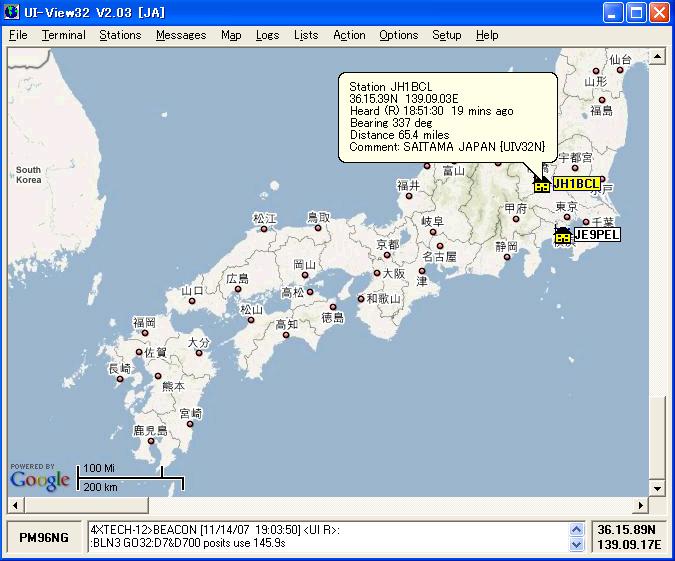
Task: Open the Messages menu
Action: (x=181, y=35)
